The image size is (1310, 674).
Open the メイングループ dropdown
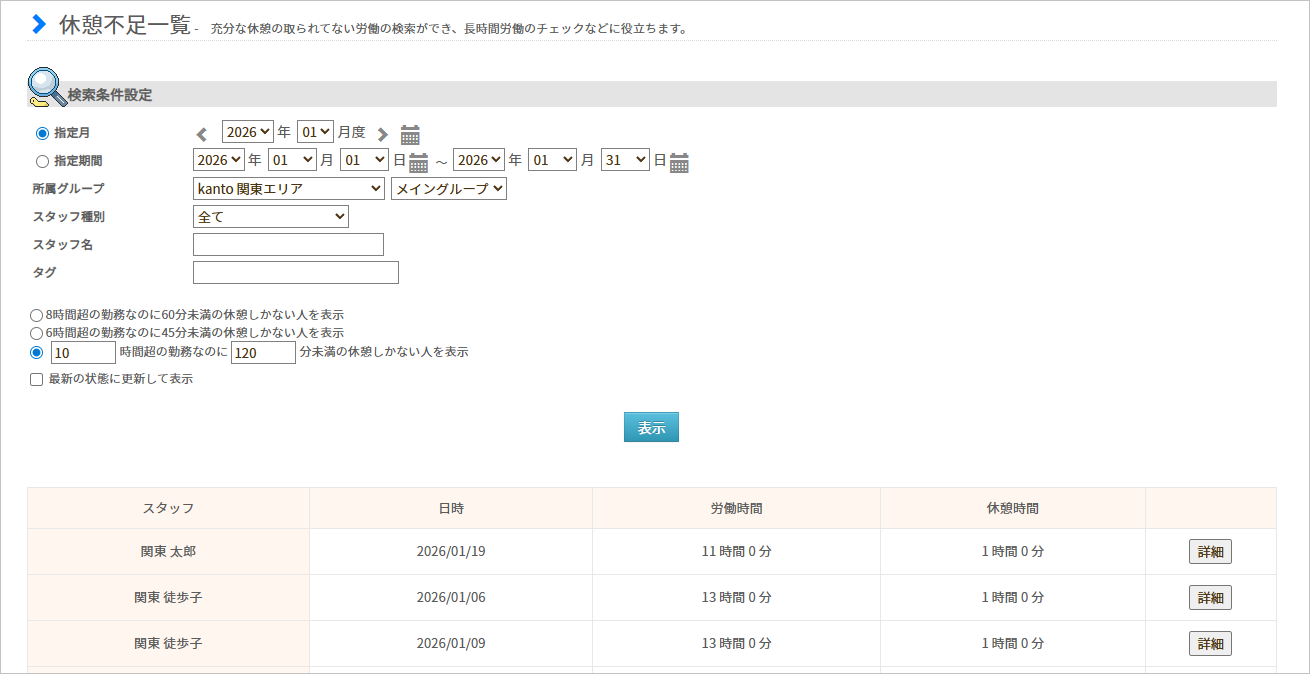click(448, 188)
